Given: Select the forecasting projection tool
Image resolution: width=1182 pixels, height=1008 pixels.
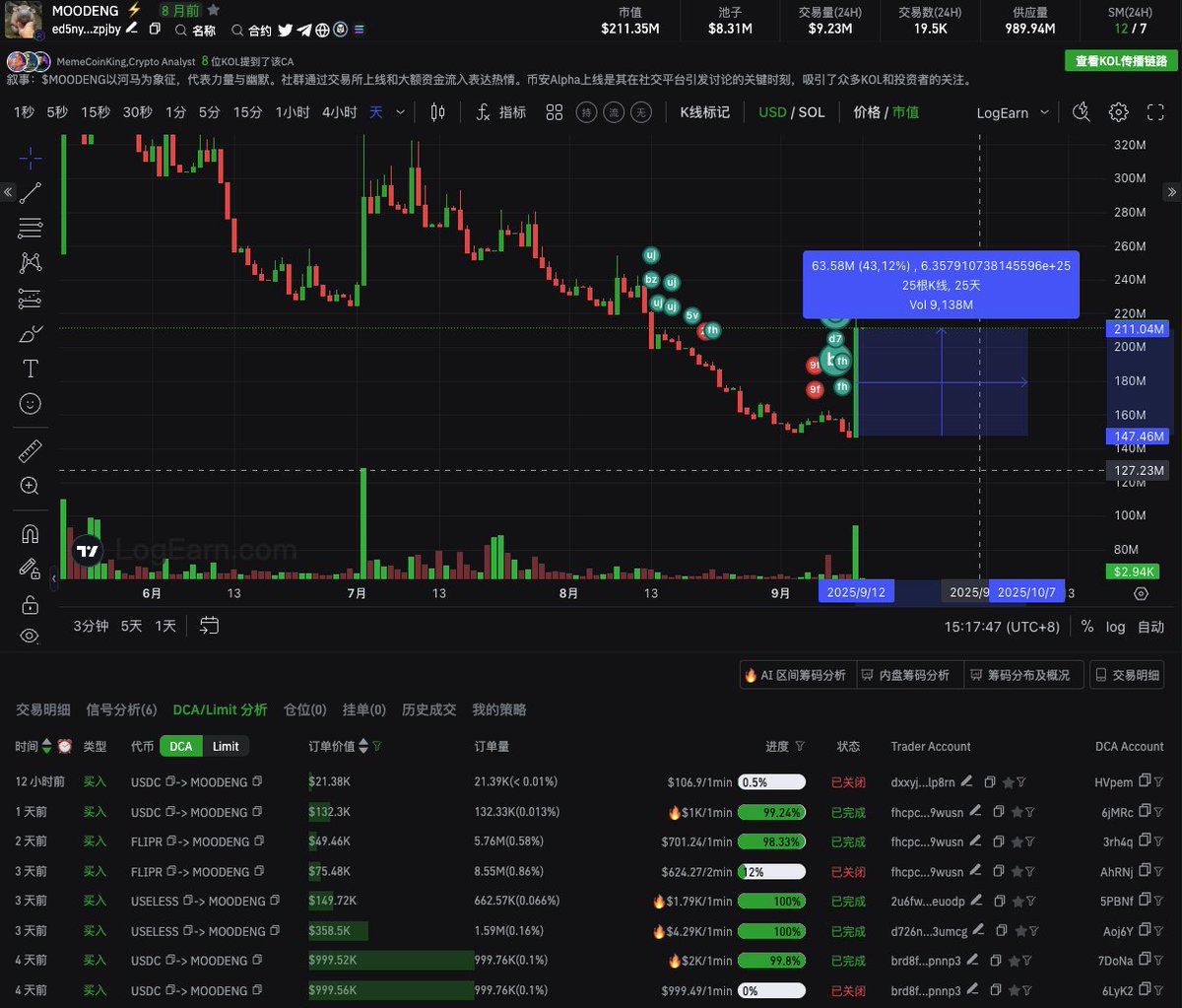Looking at the screenshot, I should [31, 298].
